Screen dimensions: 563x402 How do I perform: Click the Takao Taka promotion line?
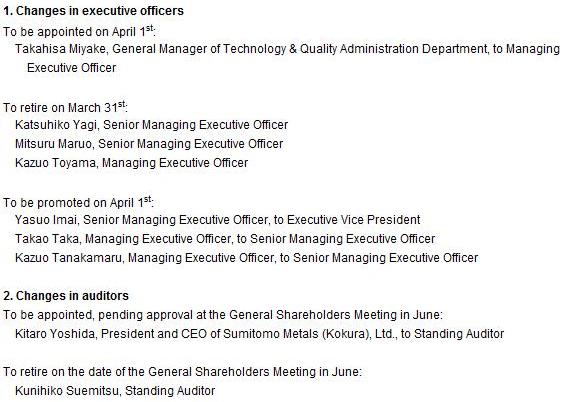tap(225, 239)
